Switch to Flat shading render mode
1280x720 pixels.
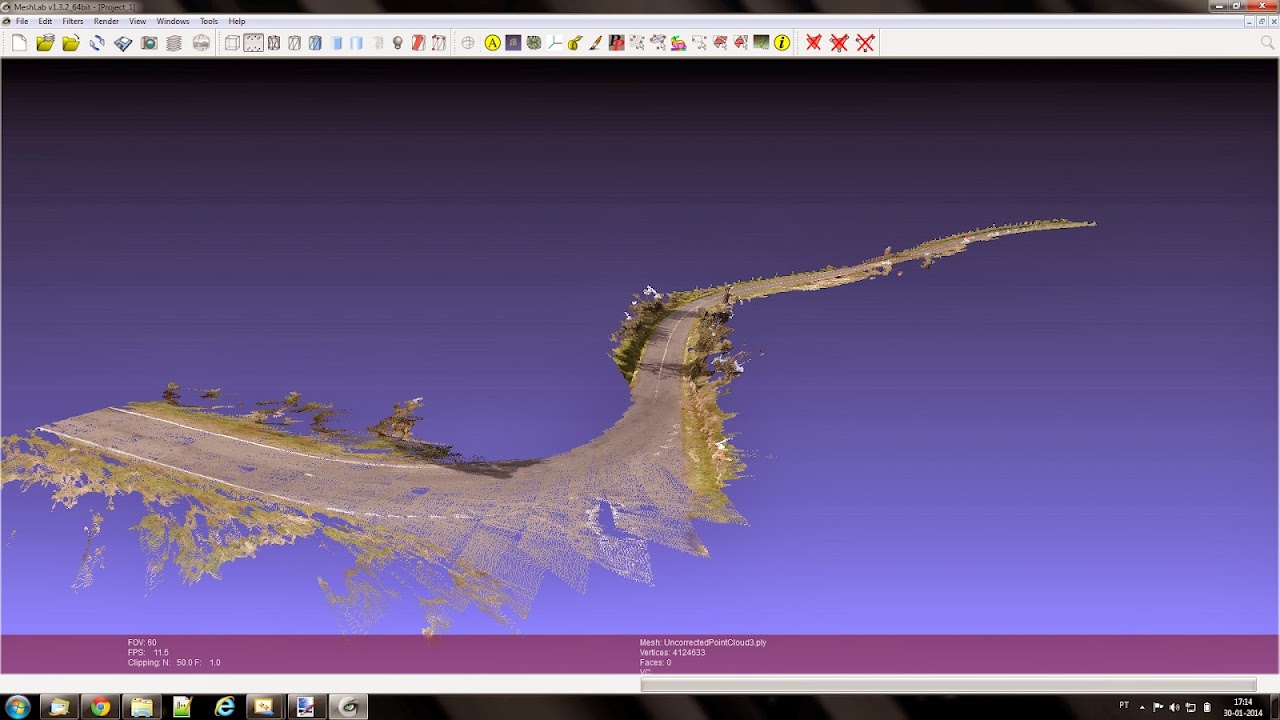pos(336,43)
